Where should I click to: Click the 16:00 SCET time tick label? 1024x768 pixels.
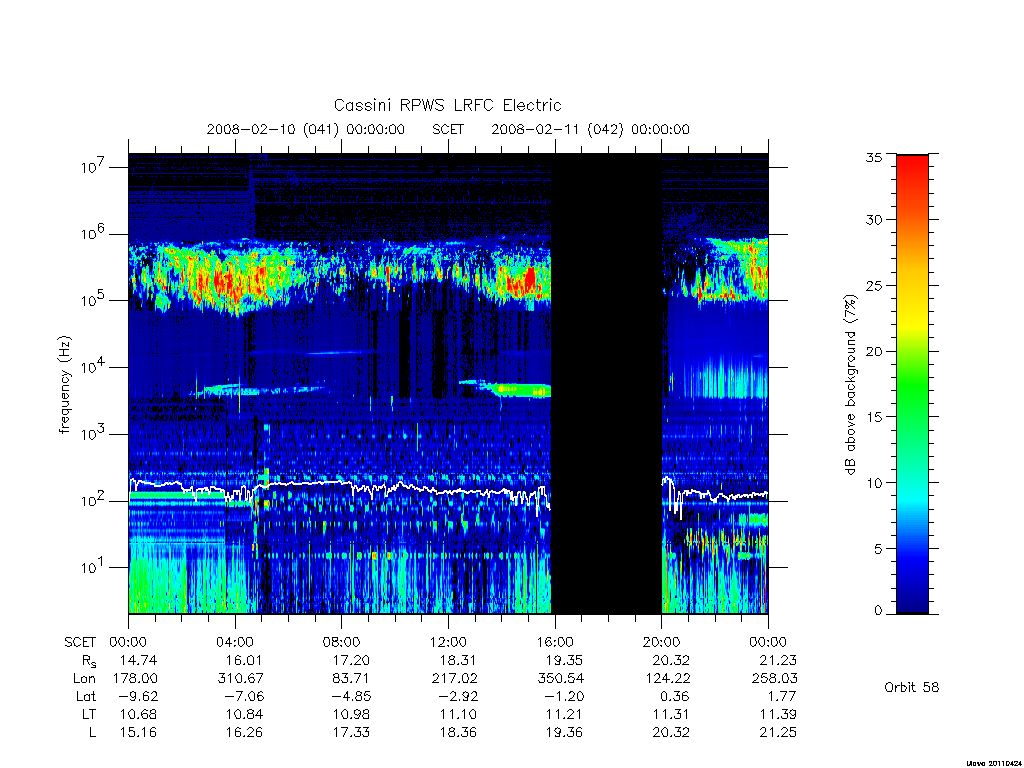554,642
